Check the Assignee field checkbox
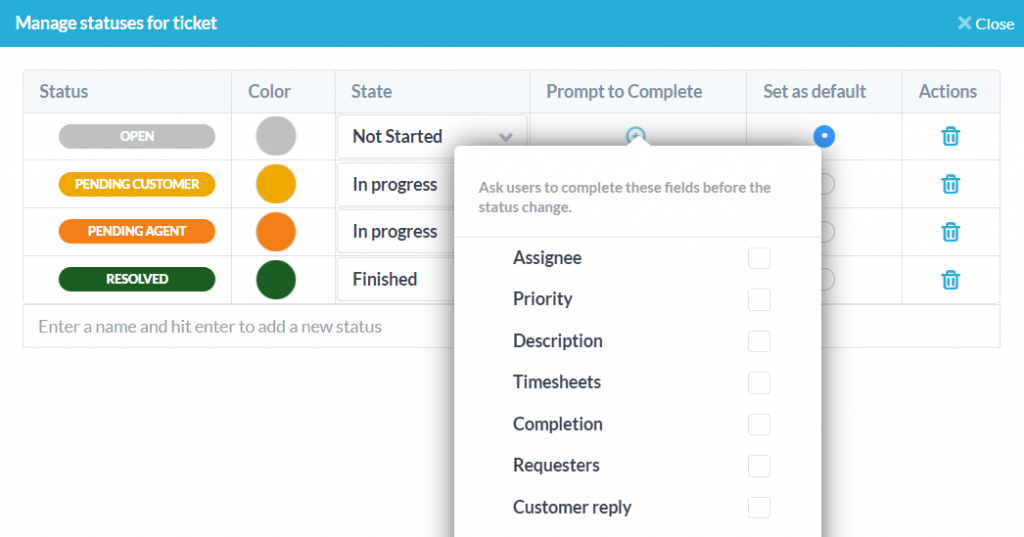 (759, 258)
